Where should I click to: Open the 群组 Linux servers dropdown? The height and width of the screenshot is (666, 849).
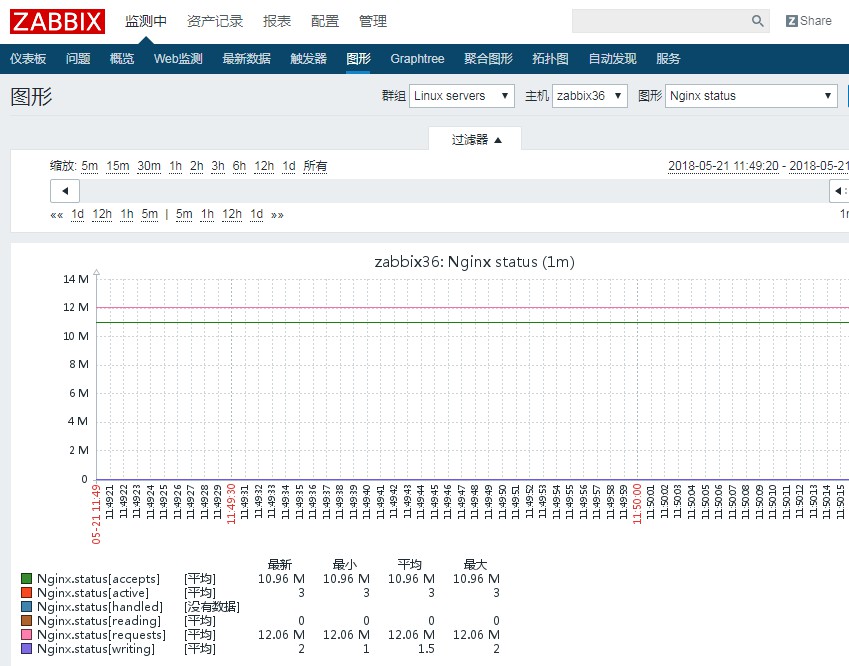point(462,96)
